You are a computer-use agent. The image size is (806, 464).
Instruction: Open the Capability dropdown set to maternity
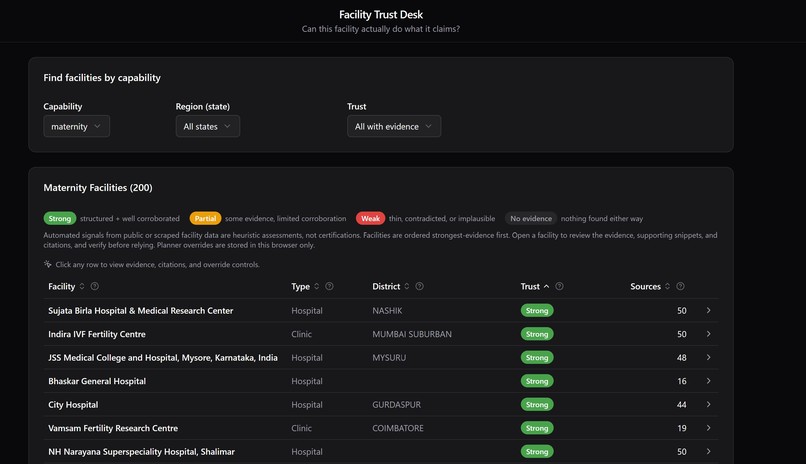pyautogui.click(x=77, y=126)
